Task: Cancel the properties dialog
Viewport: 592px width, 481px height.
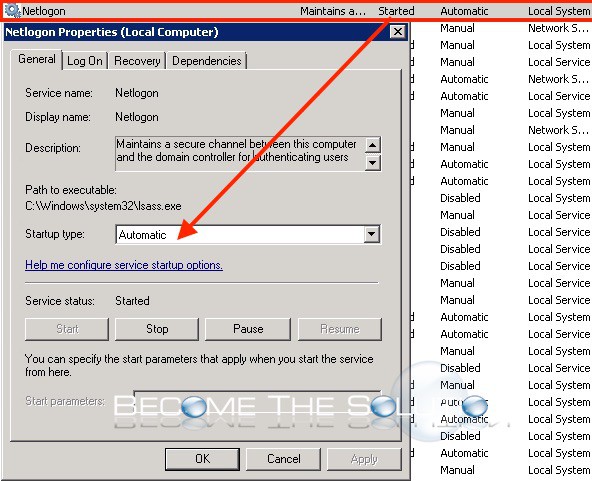Action: coord(284,459)
